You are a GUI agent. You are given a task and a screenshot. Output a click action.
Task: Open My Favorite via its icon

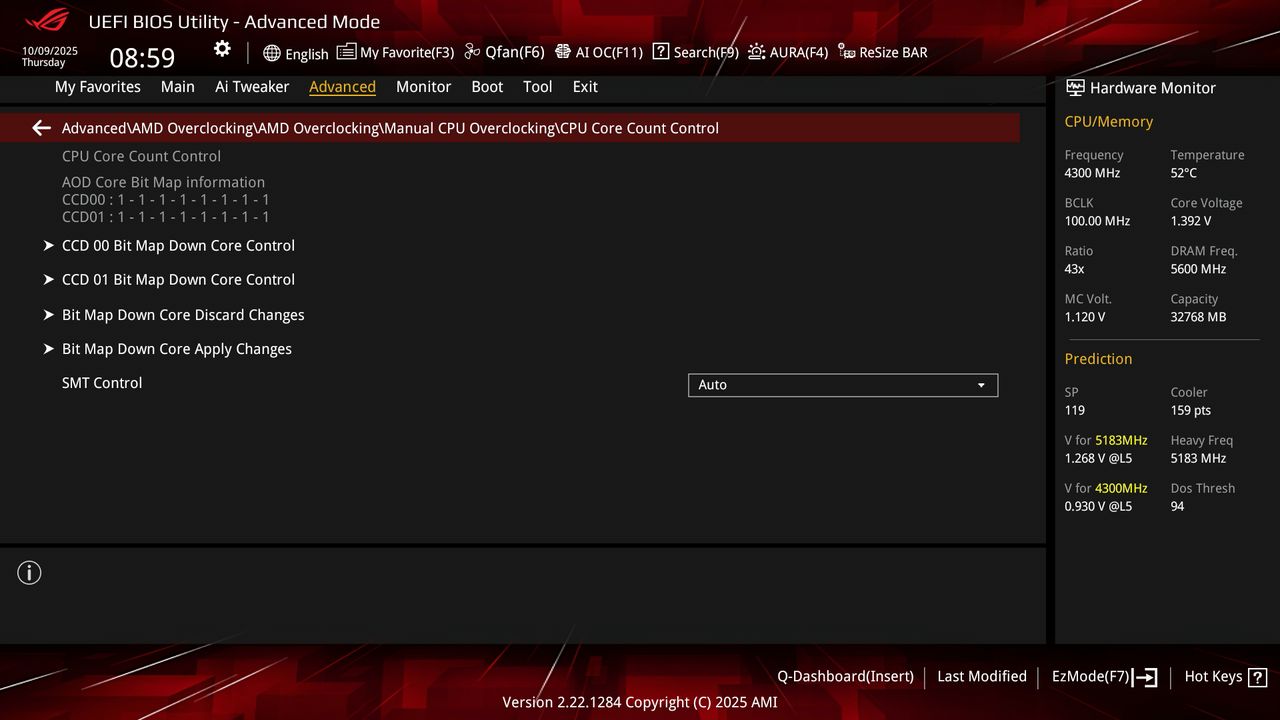[x=345, y=51]
